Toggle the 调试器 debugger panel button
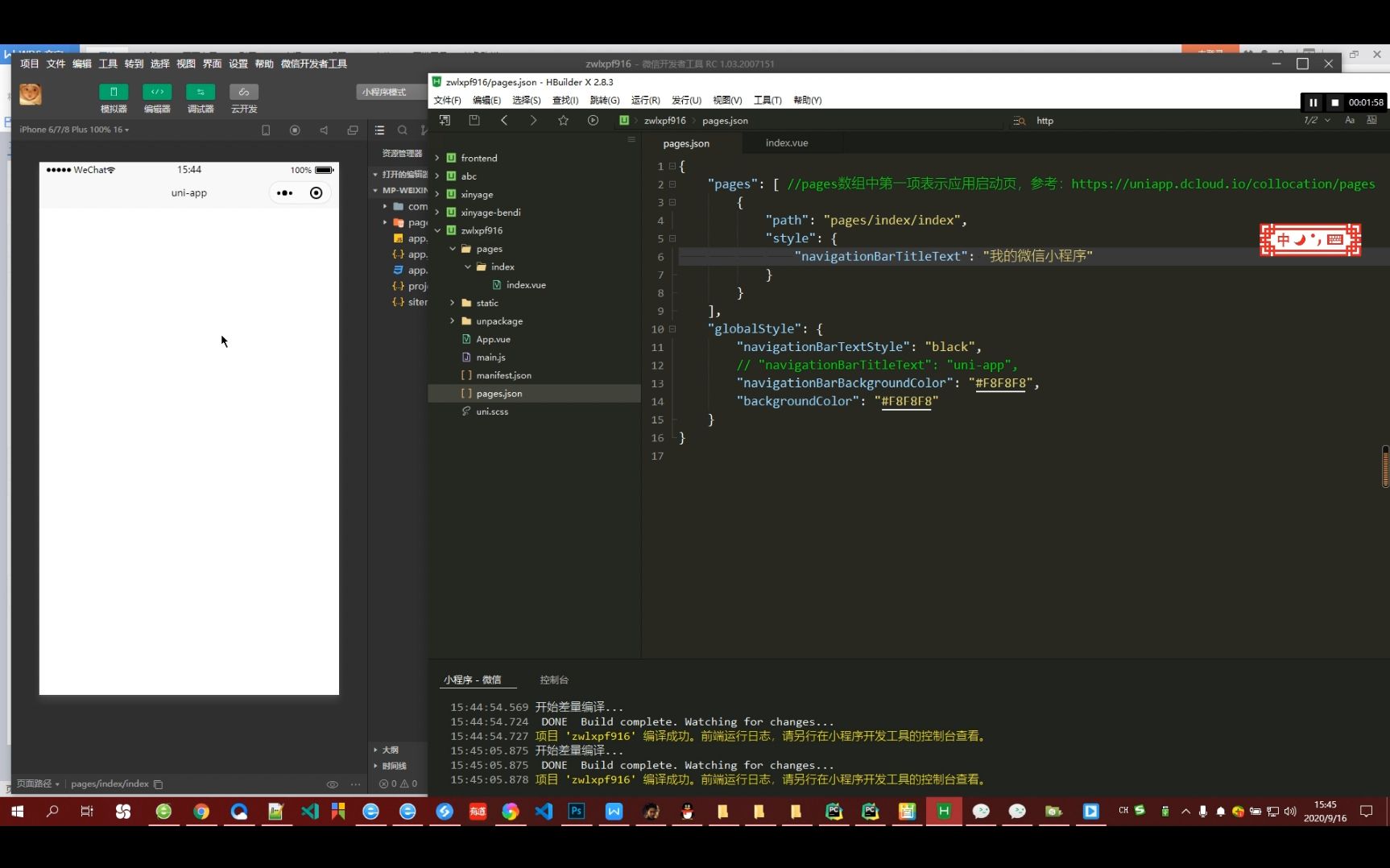Viewport: 1390px width, 868px height. [x=201, y=92]
